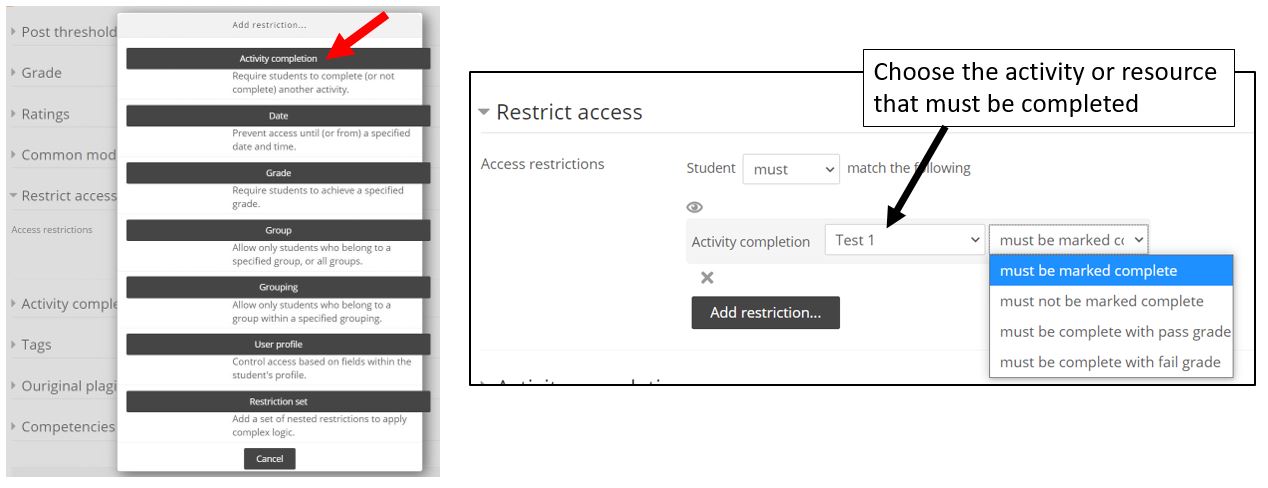Click the Add restriction... button
1268x488 pixels.
click(x=765, y=313)
